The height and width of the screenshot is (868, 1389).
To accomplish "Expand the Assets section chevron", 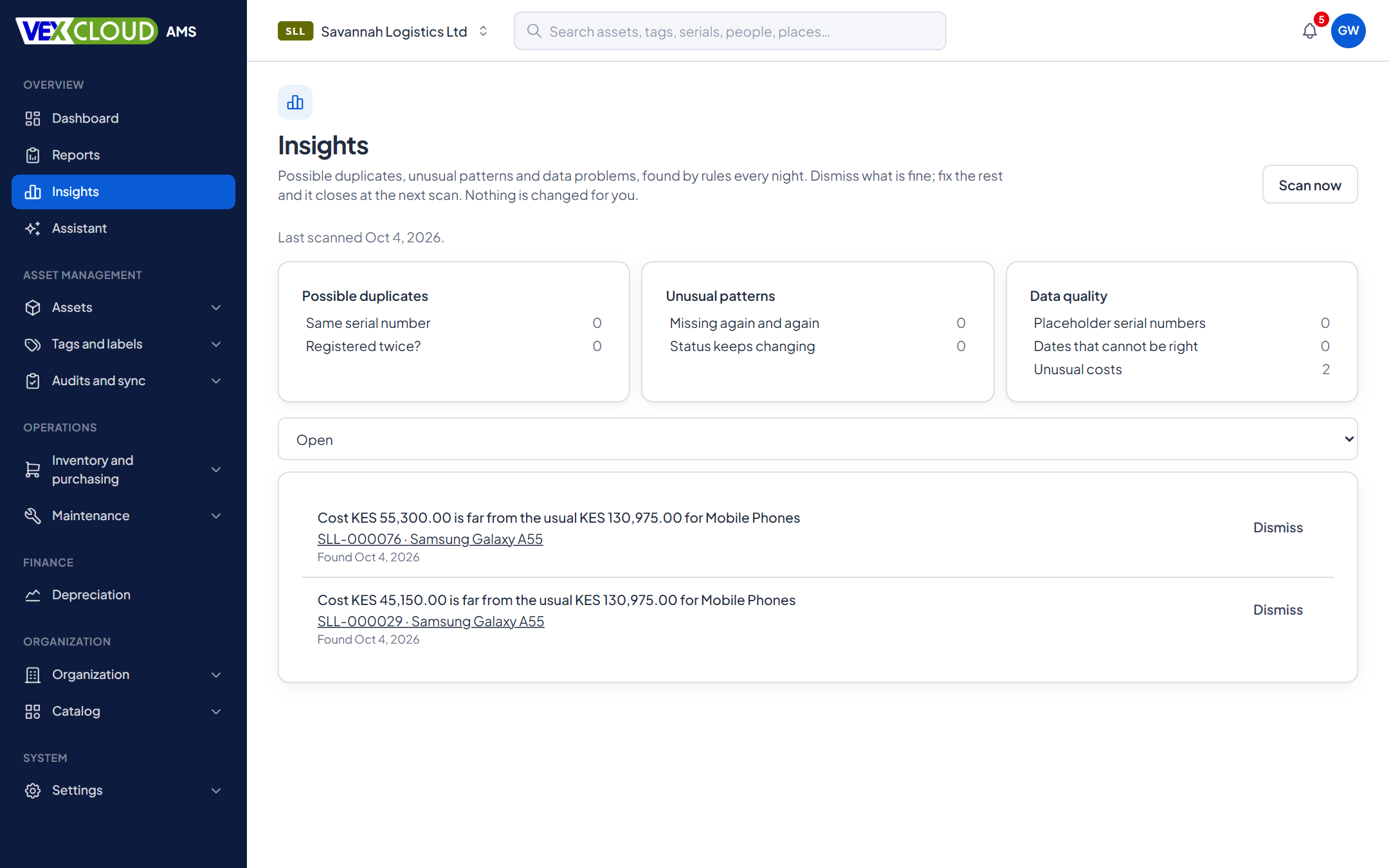I will point(216,307).
